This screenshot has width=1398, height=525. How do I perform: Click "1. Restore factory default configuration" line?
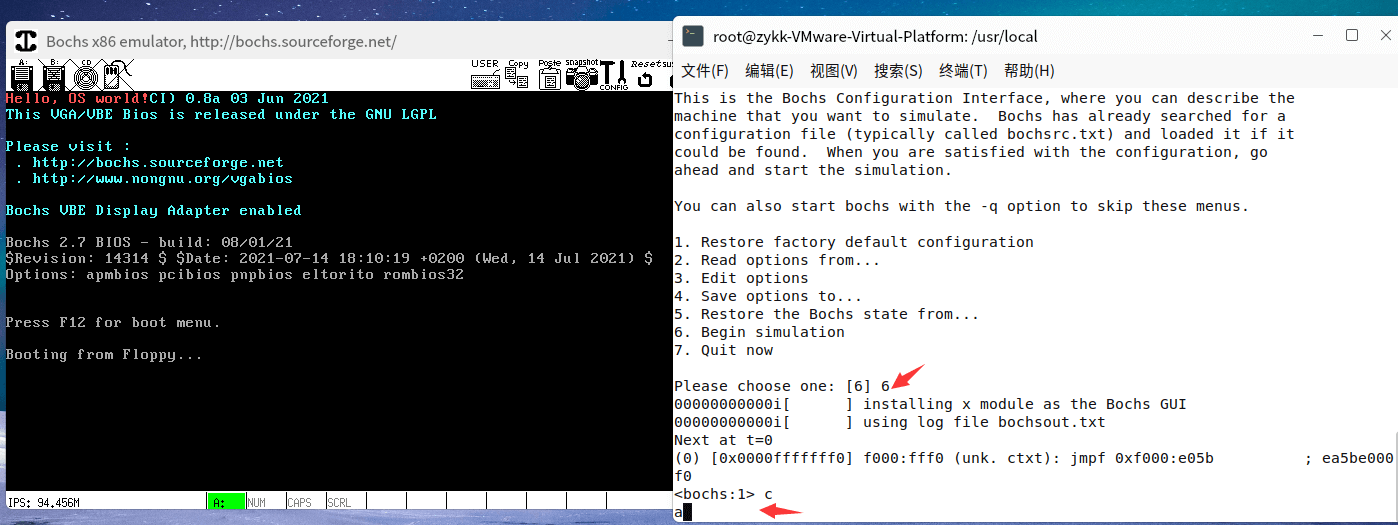click(x=854, y=242)
